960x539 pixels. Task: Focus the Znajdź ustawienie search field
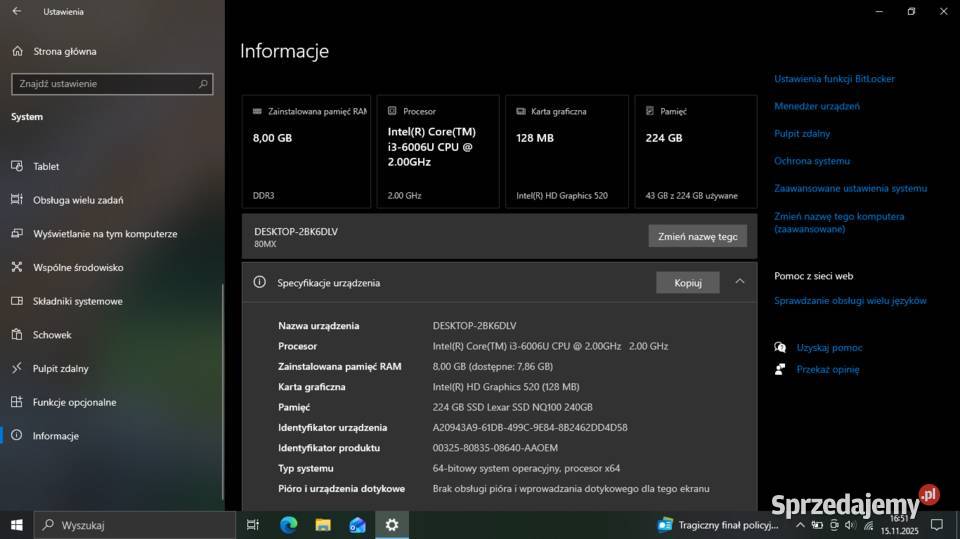(x=112, y=84)
